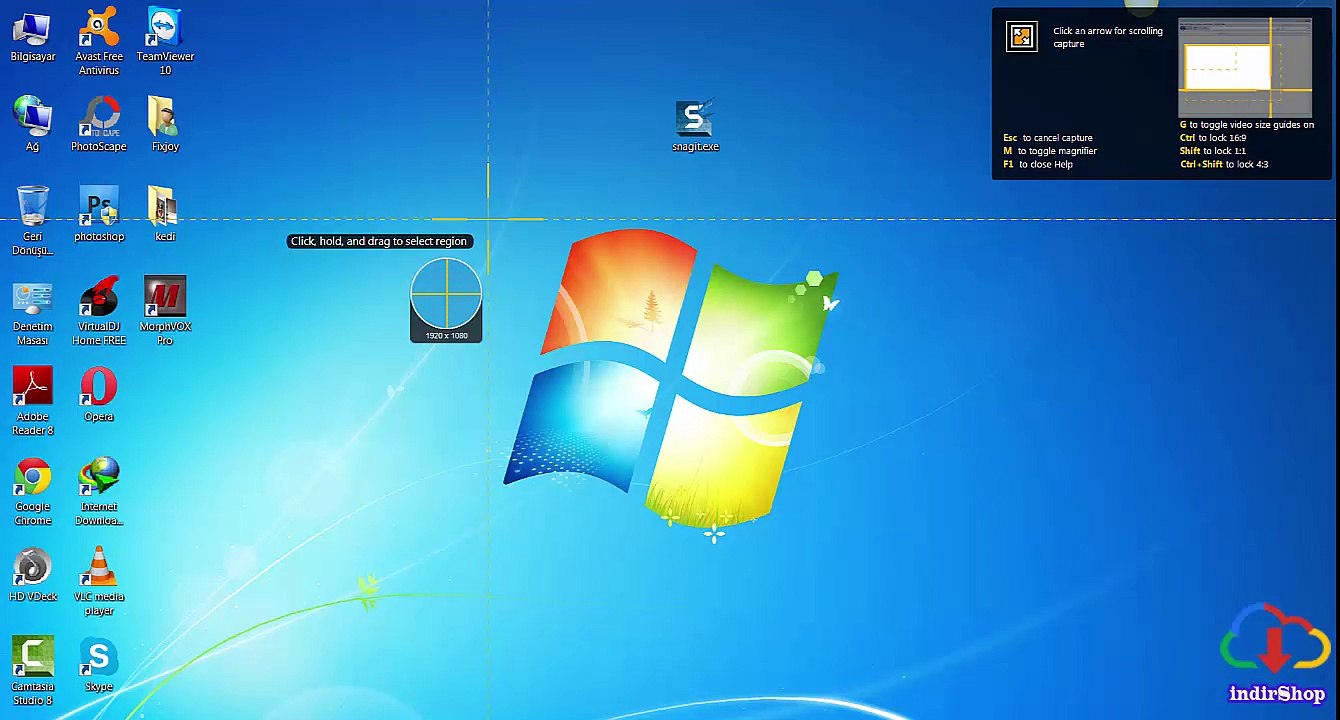Launch the Opera browser icon
This screenshot has height=720, width=1340.
99,395
